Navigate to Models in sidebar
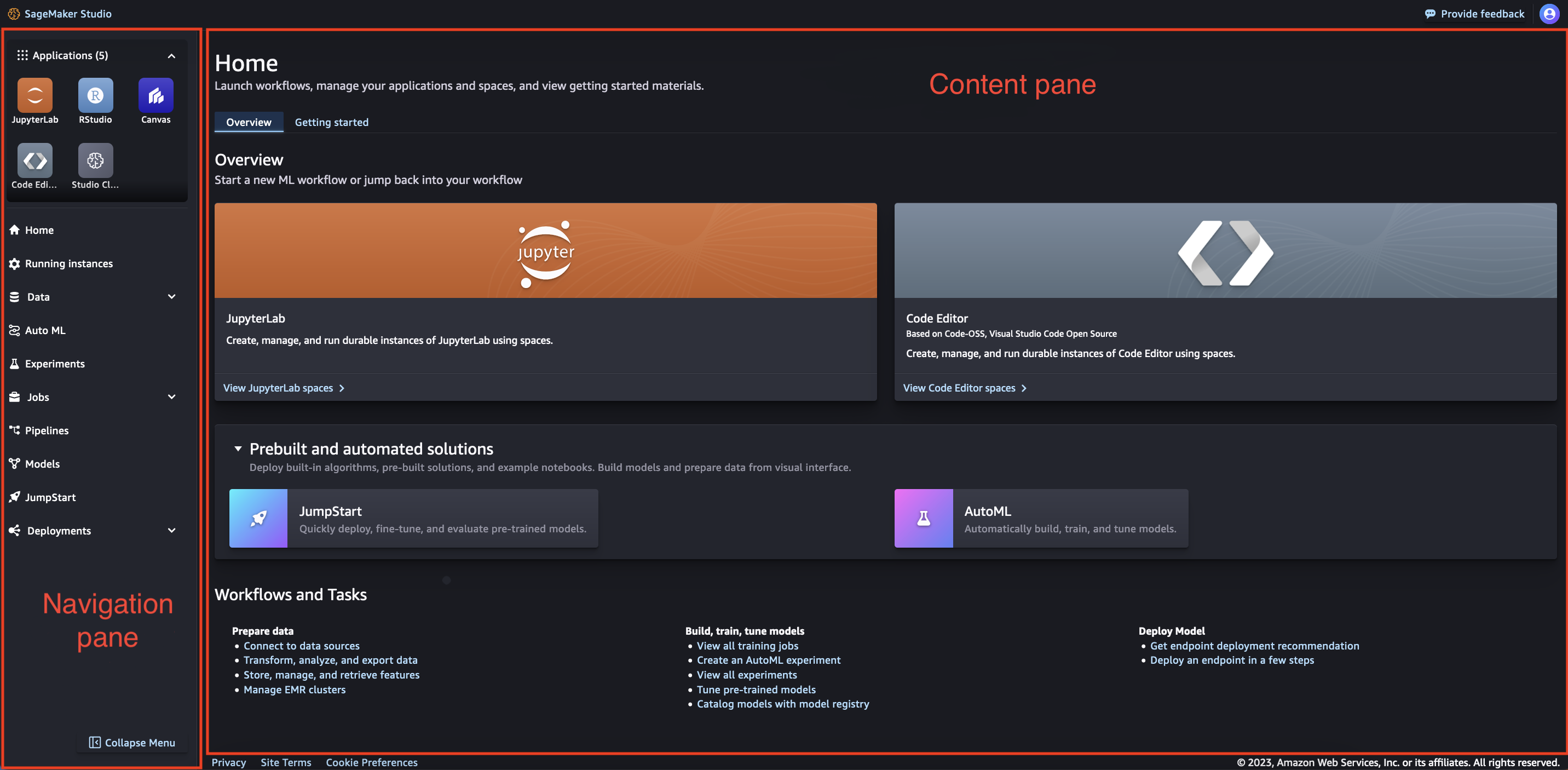 (42, 463)
